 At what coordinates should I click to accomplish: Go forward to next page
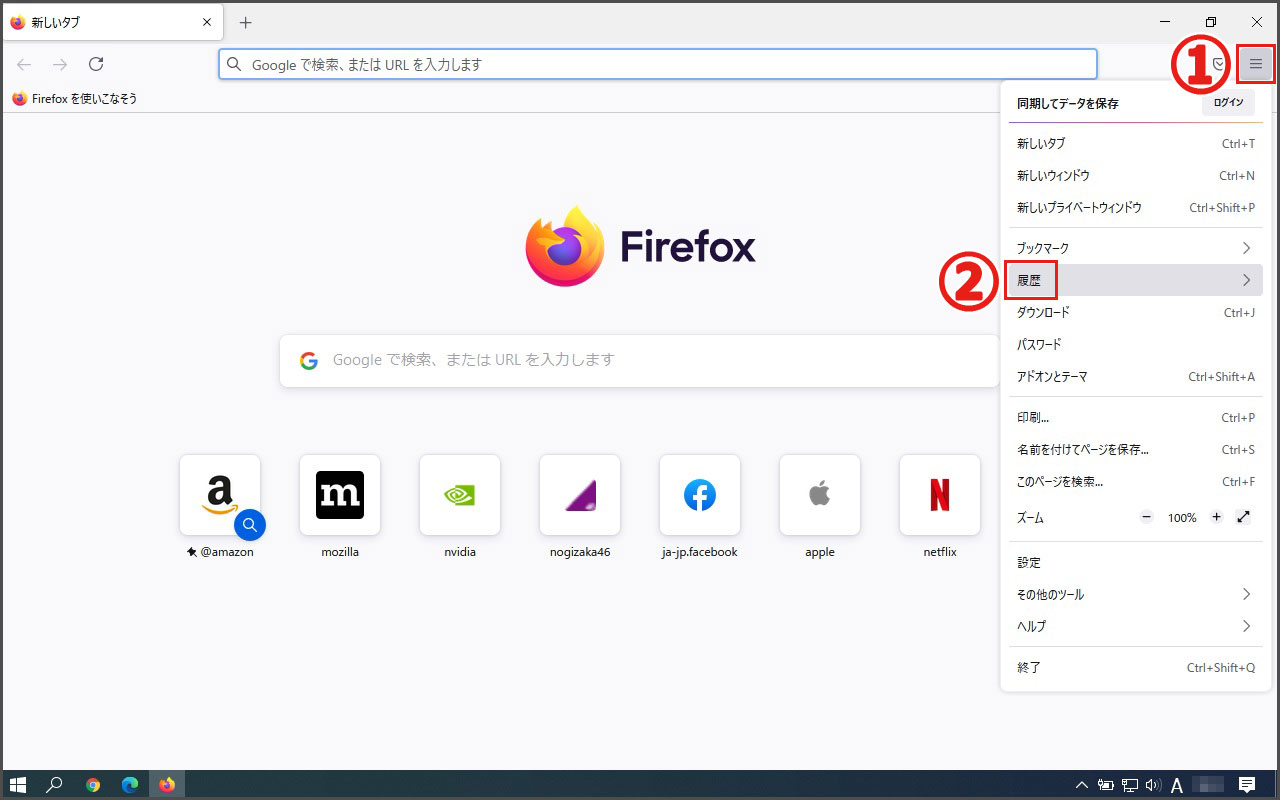click(x=60, y=64)
